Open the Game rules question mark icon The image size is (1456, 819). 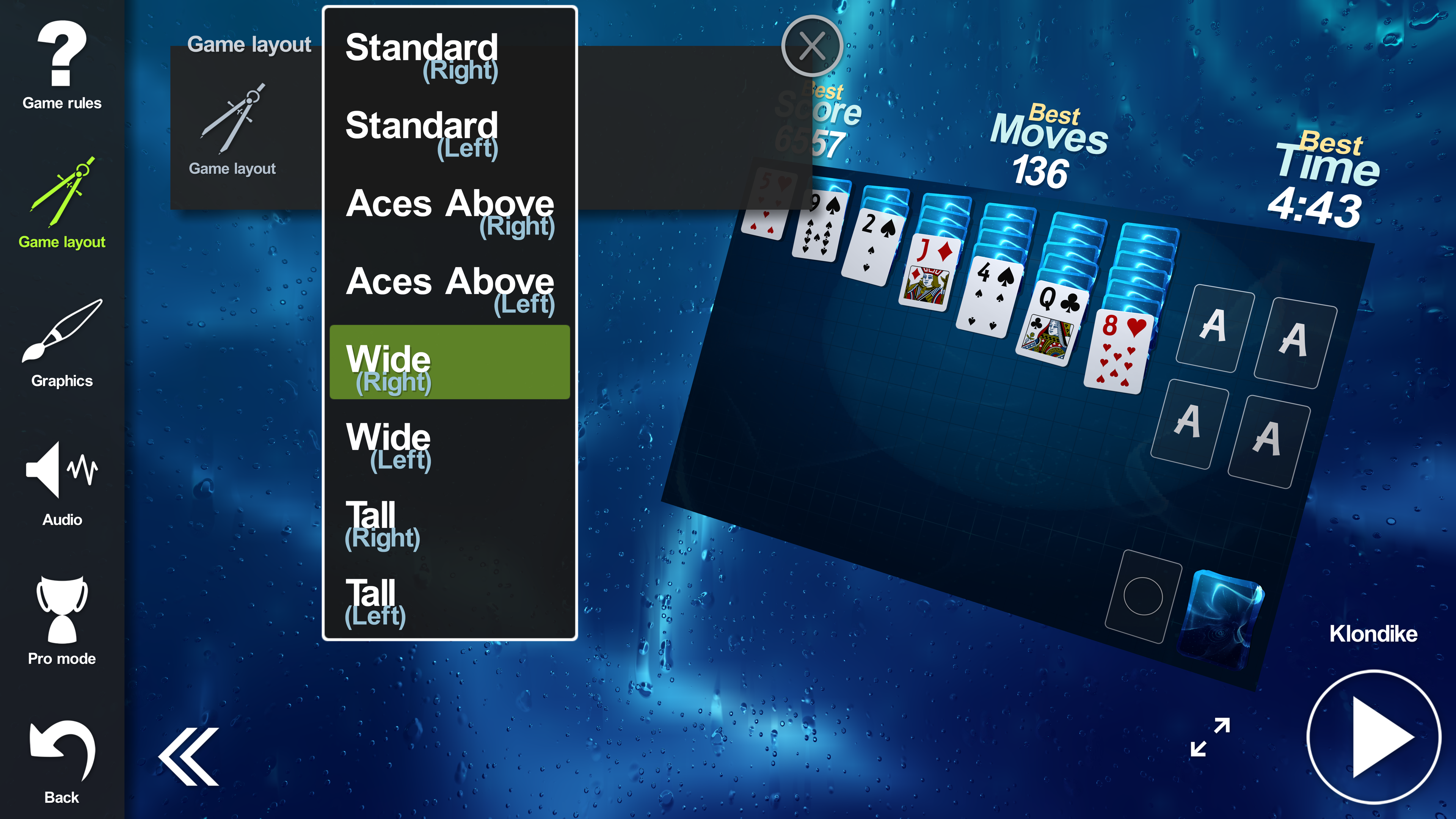pyautogui.click(x=62, y=54)
